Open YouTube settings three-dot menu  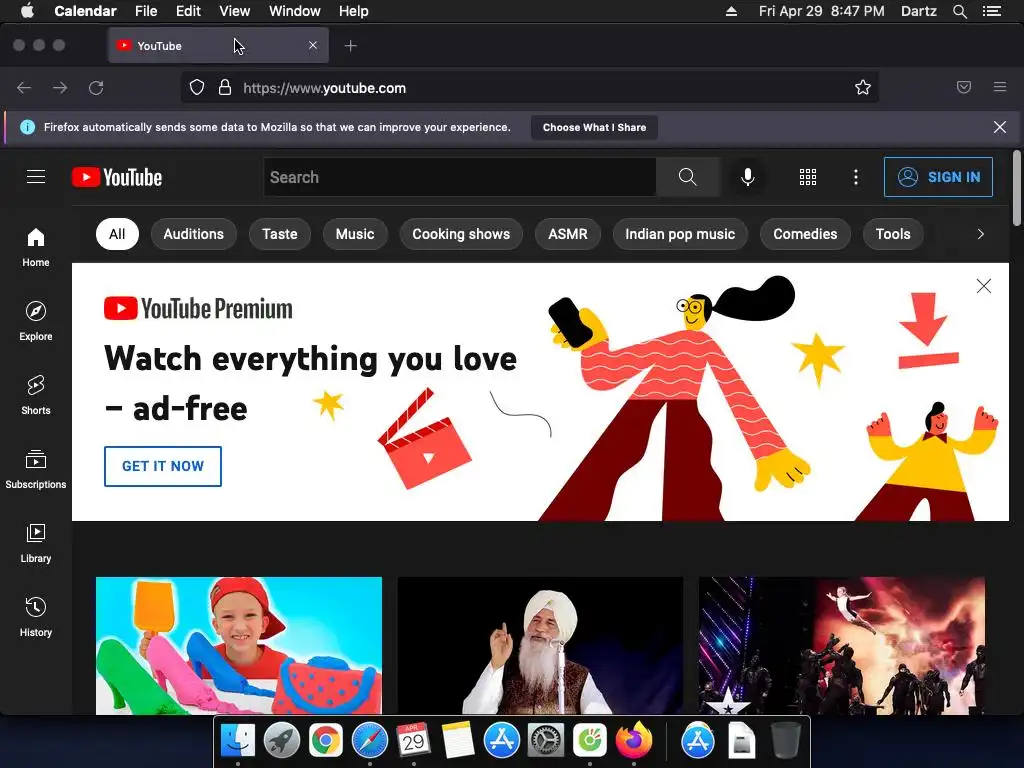[x=856, y=177]
